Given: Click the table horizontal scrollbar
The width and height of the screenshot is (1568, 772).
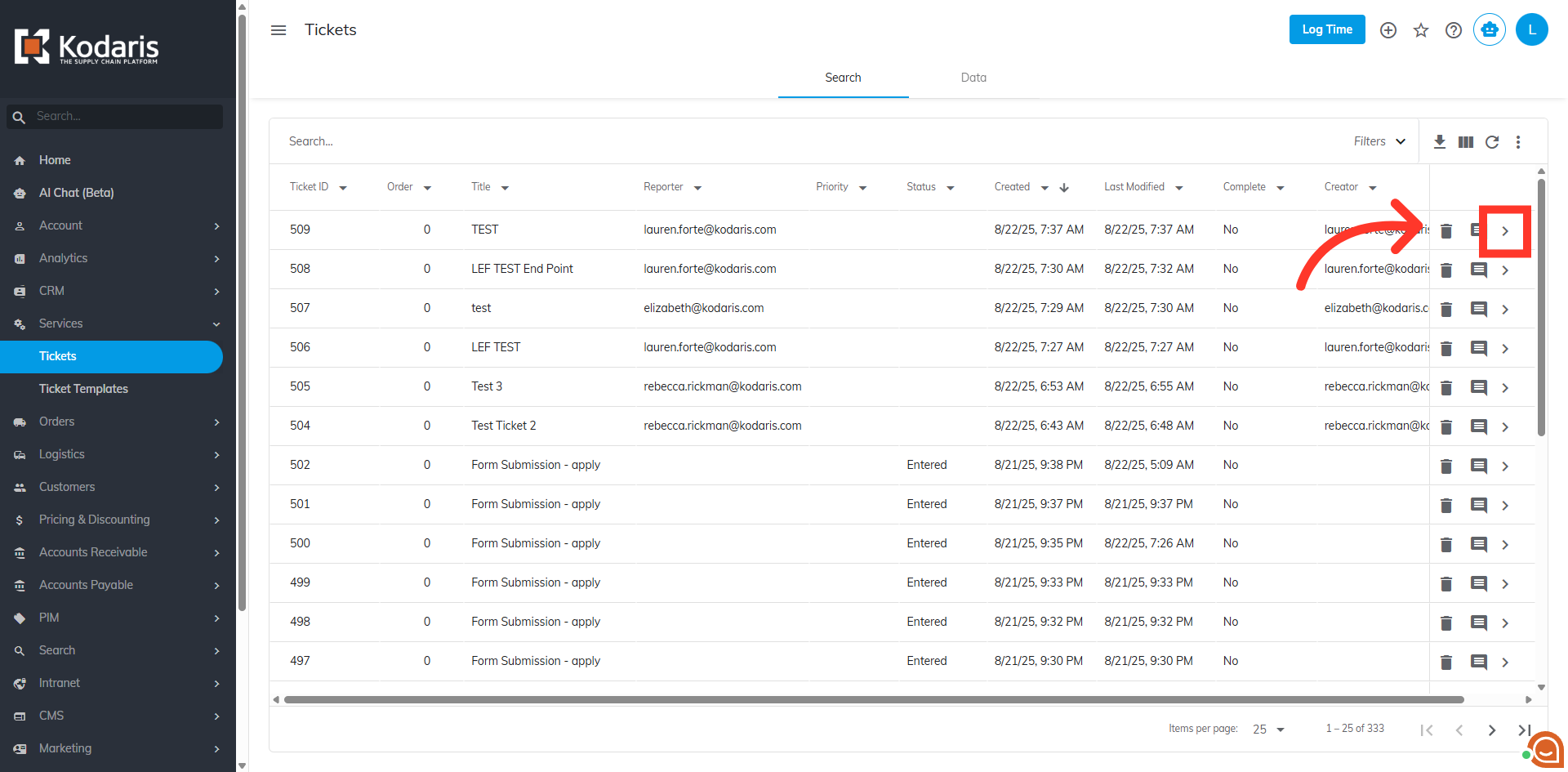Looking at the screenshot, I should tap(874, 699).
